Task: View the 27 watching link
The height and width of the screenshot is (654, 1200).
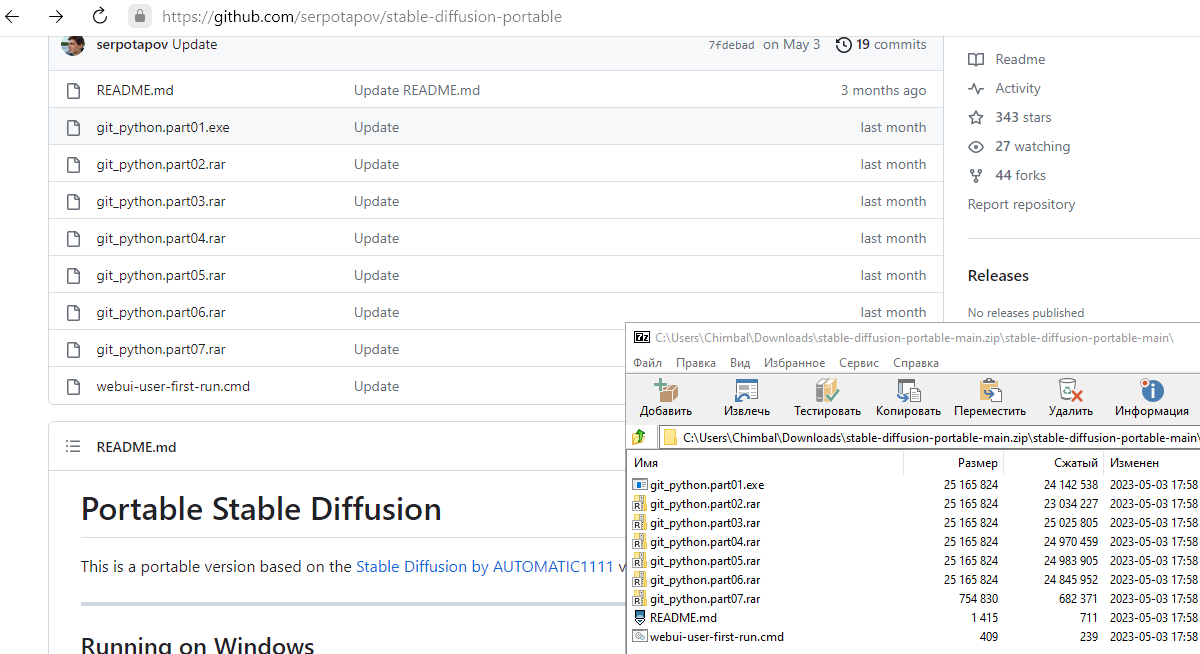Action: point(1019,146)
